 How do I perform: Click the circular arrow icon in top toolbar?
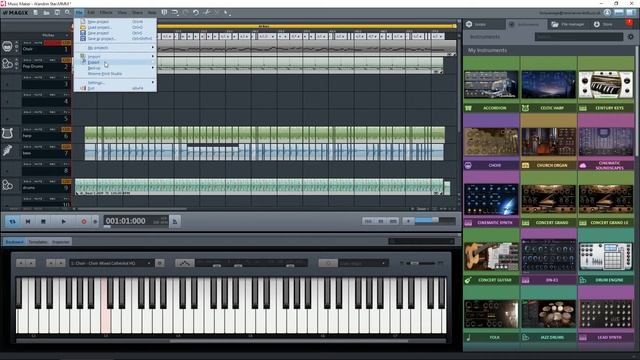tap(196, 13)
